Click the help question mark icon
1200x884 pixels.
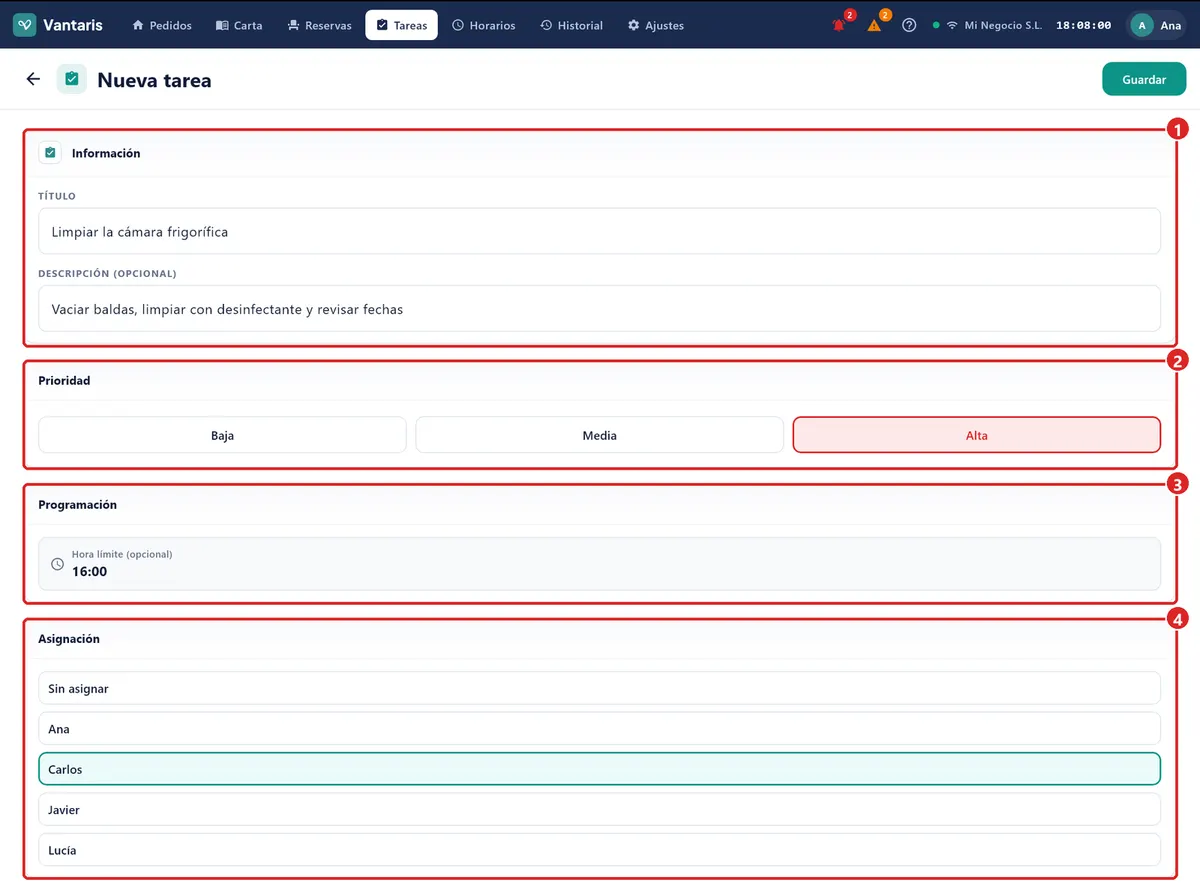909,25
